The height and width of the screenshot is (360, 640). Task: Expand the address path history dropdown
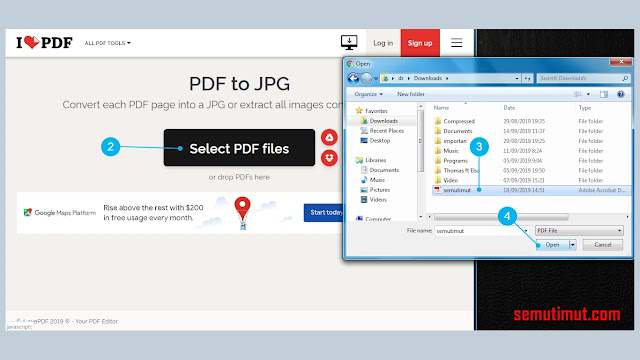pos(517,78)
